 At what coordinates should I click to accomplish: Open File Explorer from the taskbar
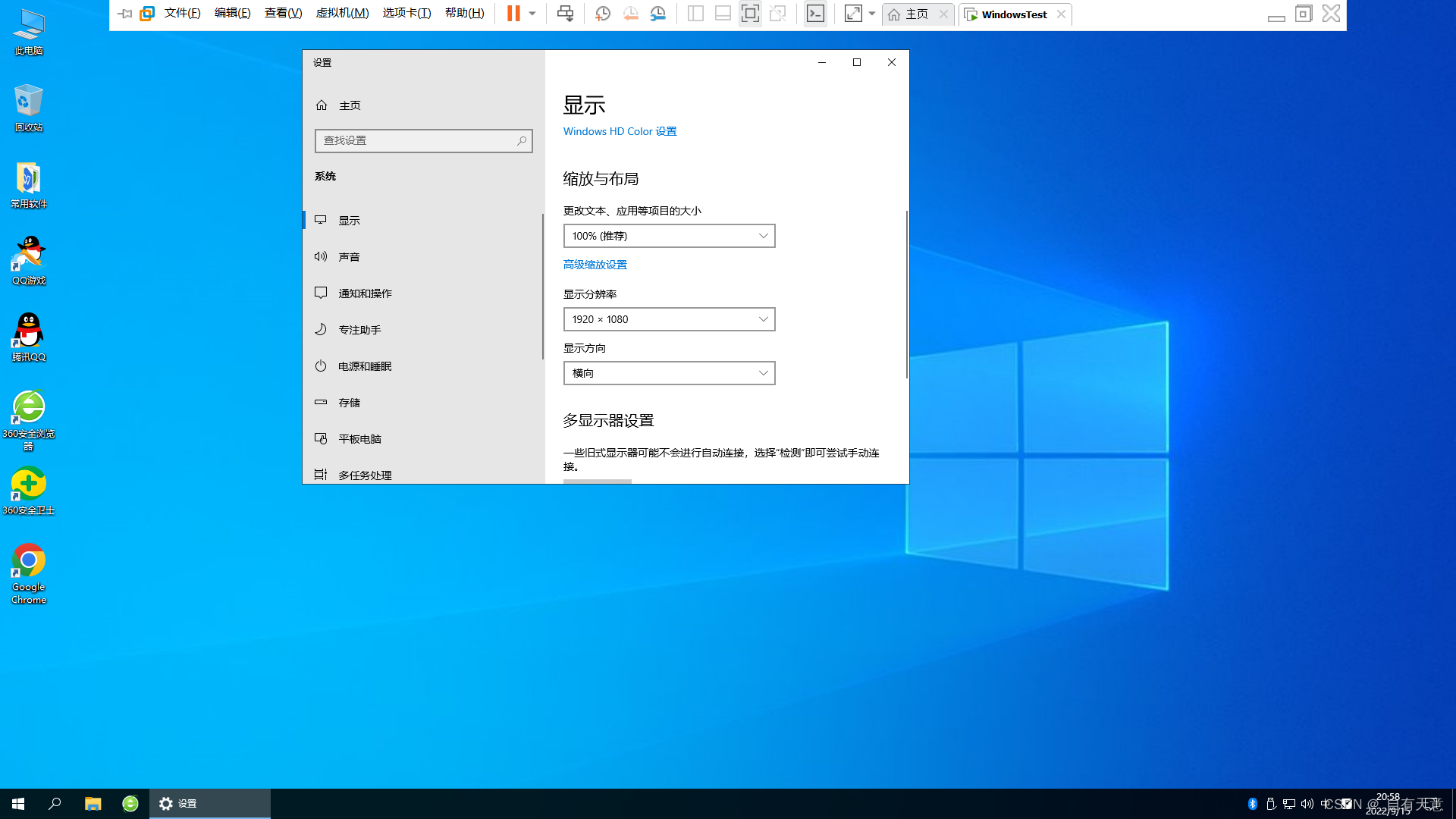(x=93, y=804)
